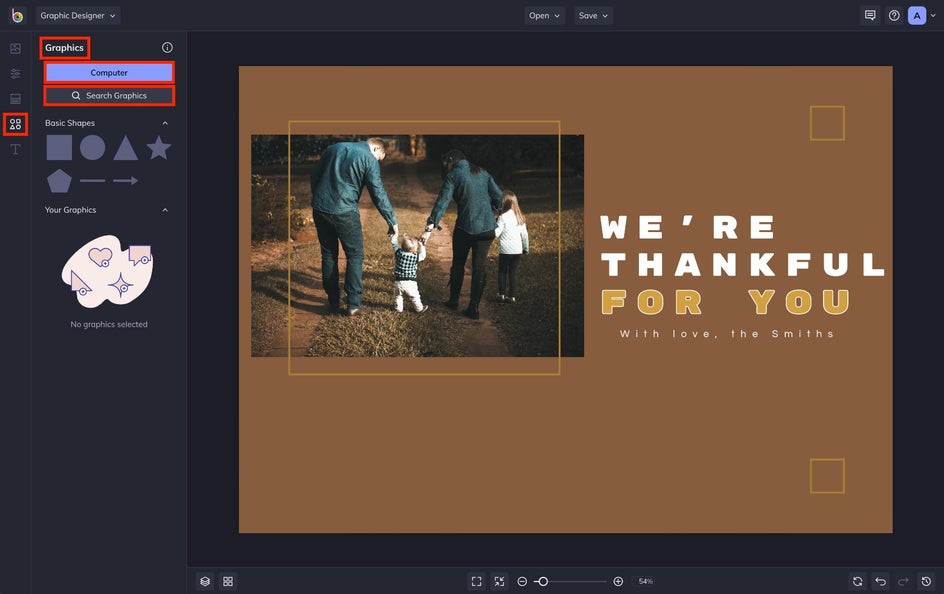This screenshot has width=944, height=594.
Task: Add a pentagon basic shape
Action: [59, 181]
